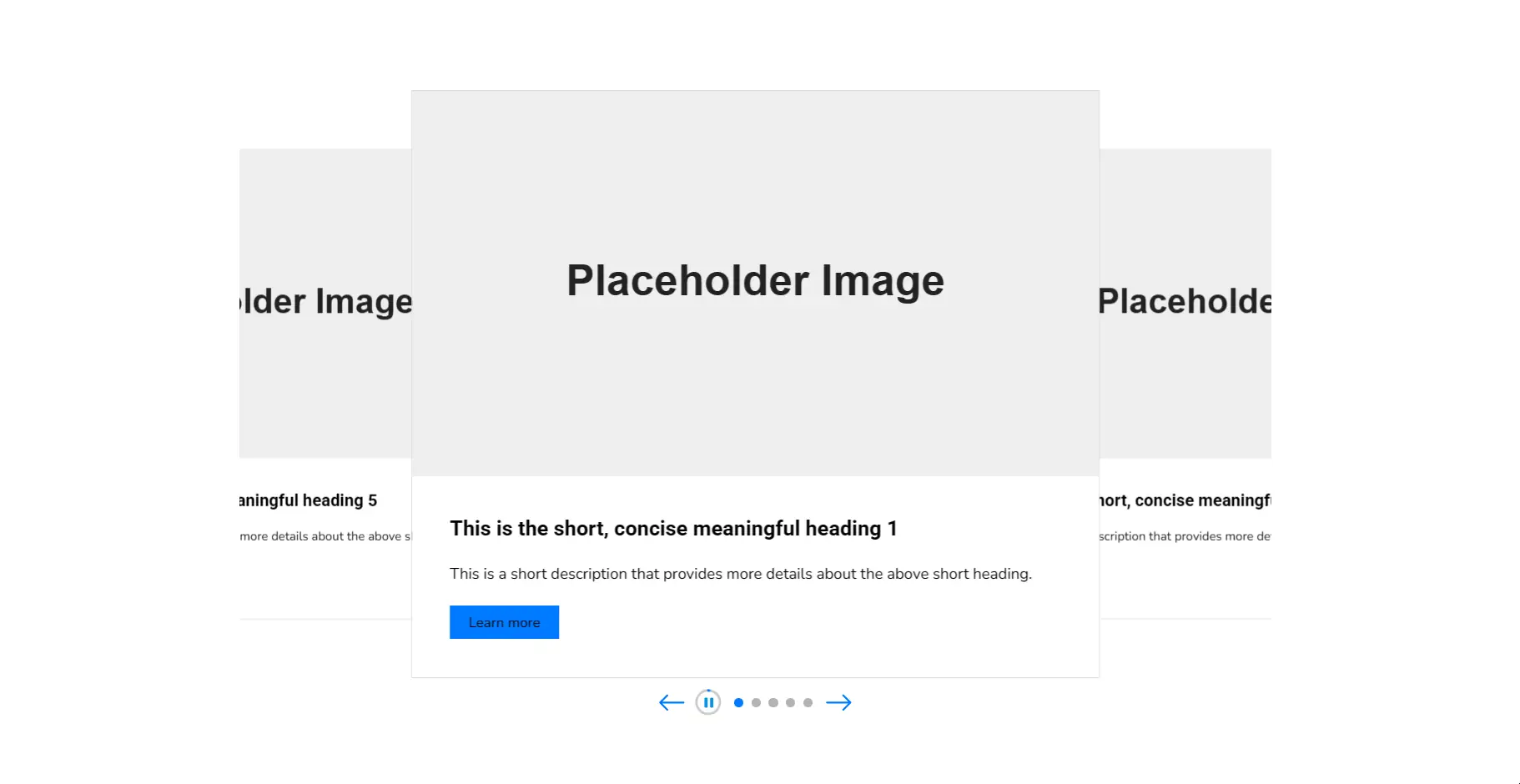The image size is (1520, 784).
Task: Click the right slide's cropped heading text
Action: click(x=1185, y=500)
